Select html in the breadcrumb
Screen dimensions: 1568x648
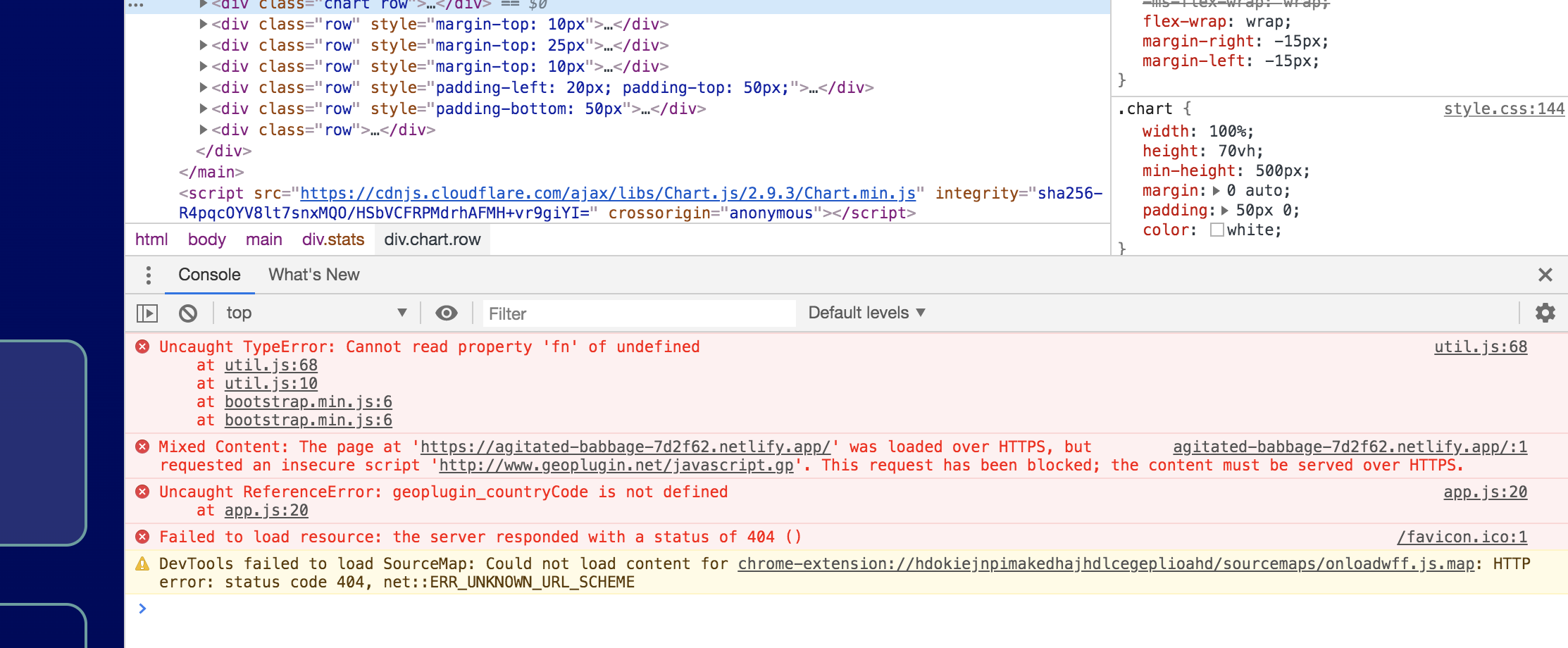click(151, 239)
